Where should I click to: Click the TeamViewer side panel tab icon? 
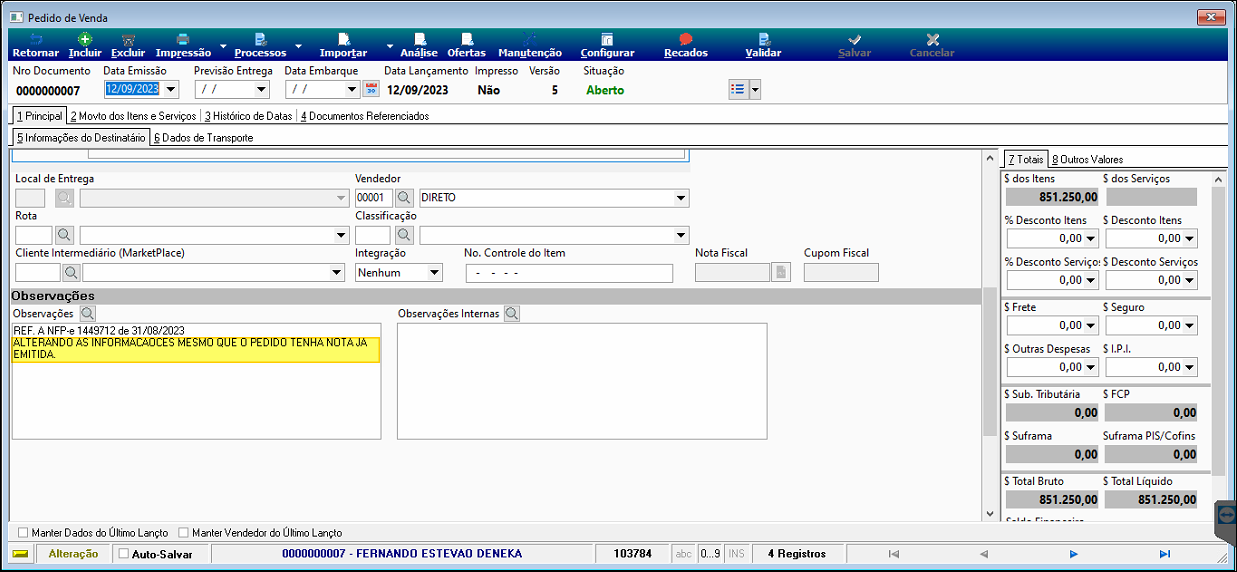click(1227, 513)
